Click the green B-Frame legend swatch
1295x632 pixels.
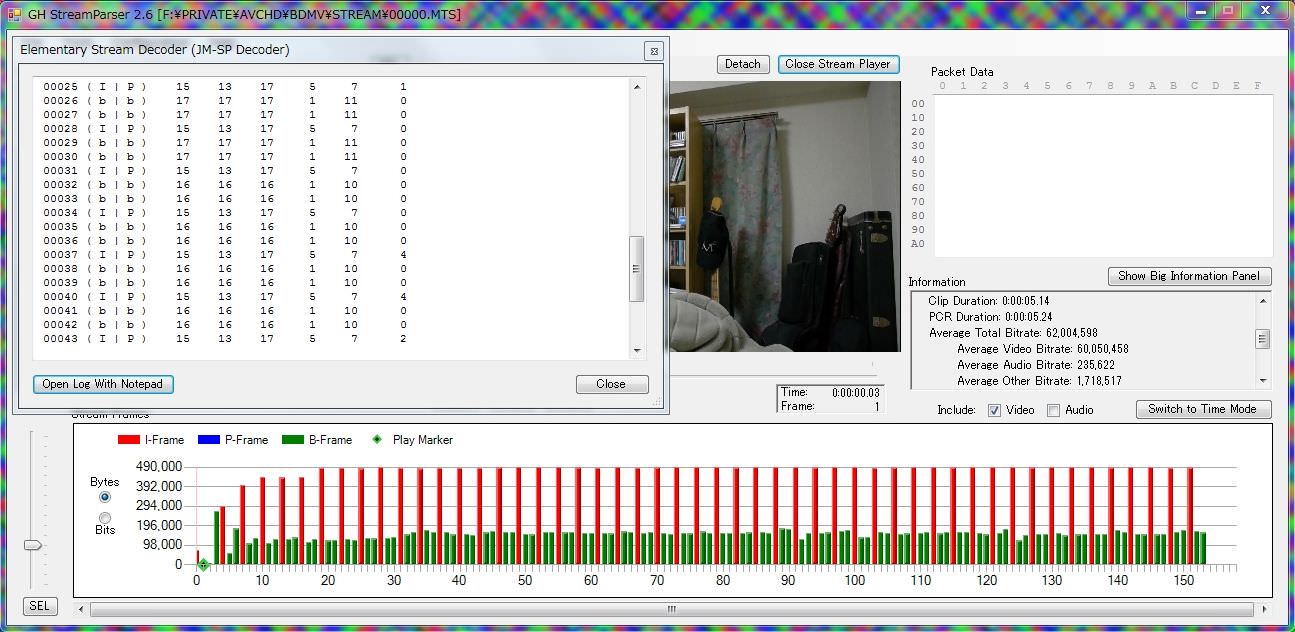tap(294, 440)
